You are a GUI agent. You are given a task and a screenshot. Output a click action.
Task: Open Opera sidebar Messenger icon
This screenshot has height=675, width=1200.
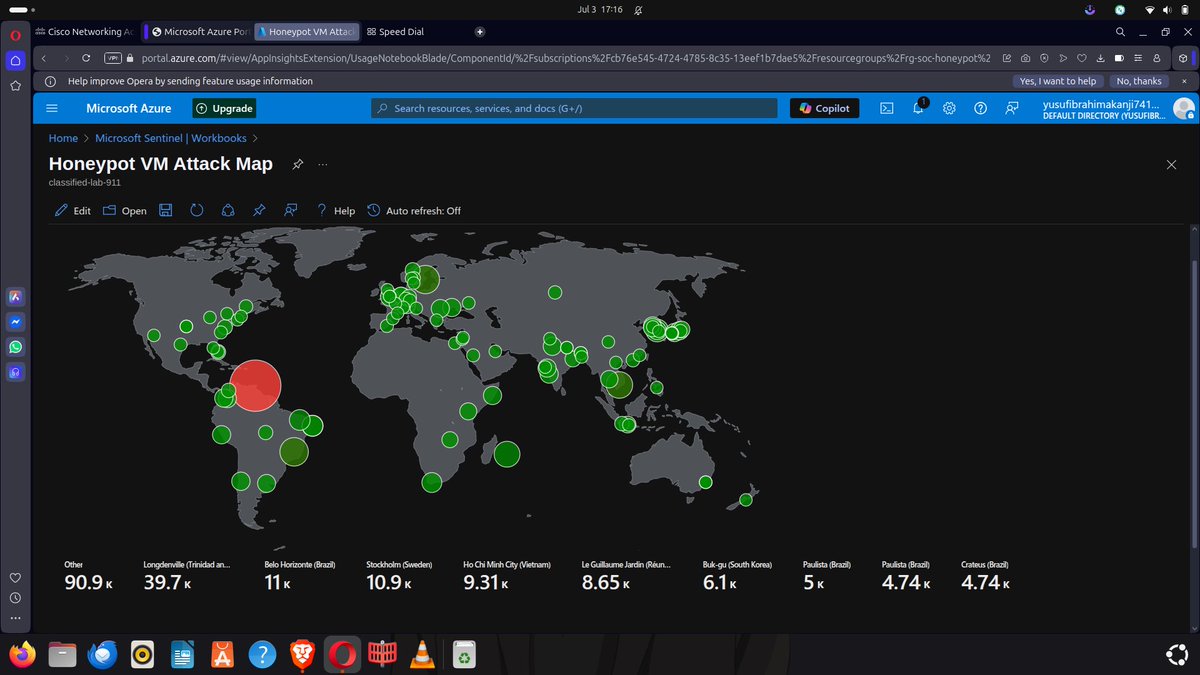point(16,322)
